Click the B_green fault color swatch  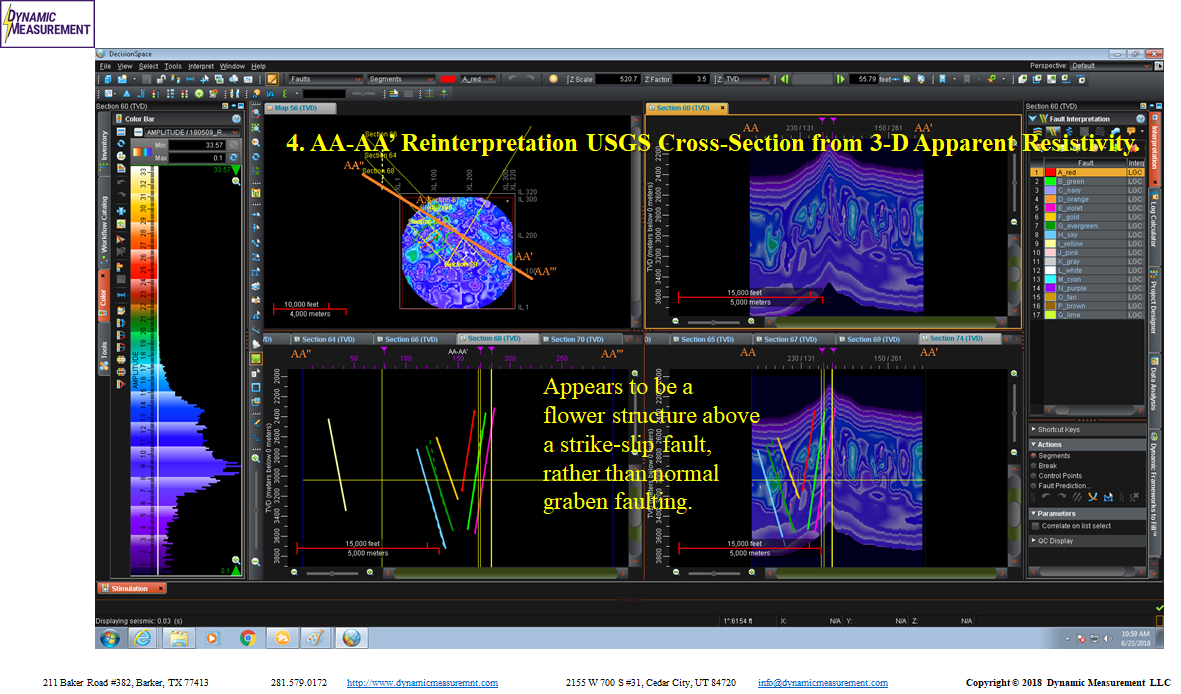coord(1050,182)
